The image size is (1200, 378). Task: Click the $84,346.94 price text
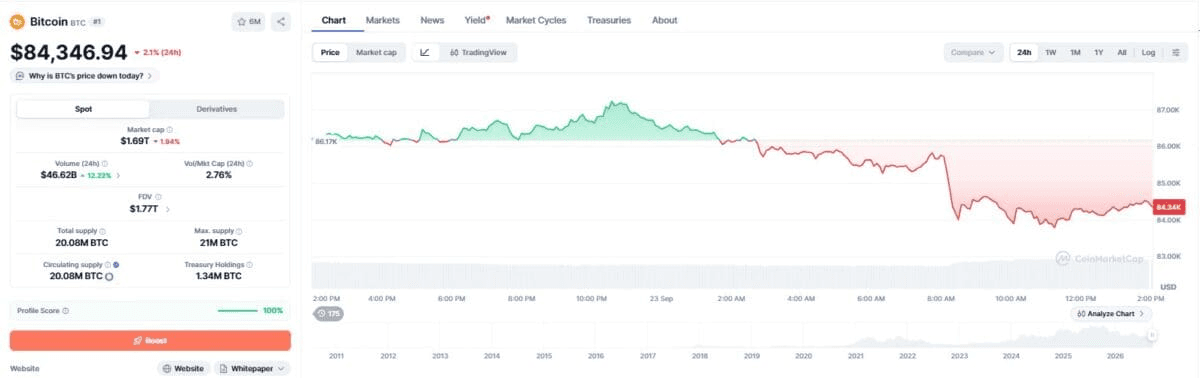(x=69, y=52)
